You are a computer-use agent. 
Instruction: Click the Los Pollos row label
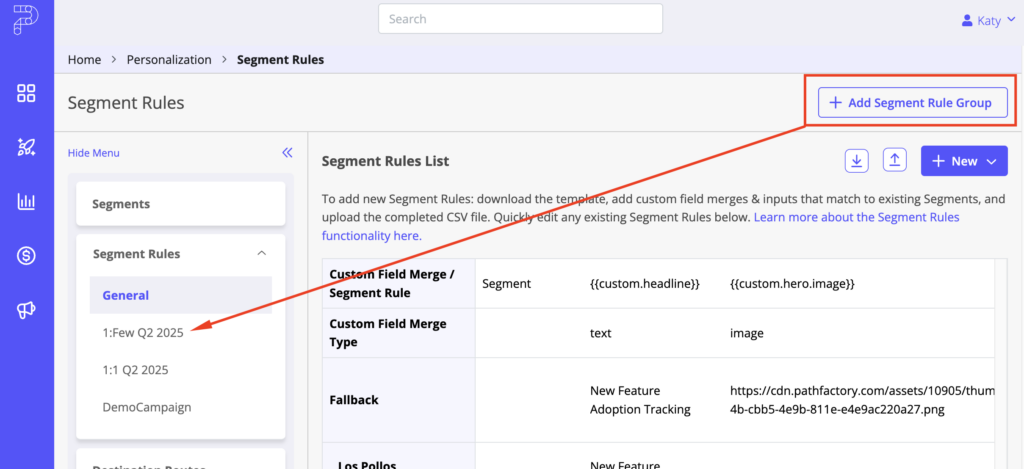click(x=367, y=464)
